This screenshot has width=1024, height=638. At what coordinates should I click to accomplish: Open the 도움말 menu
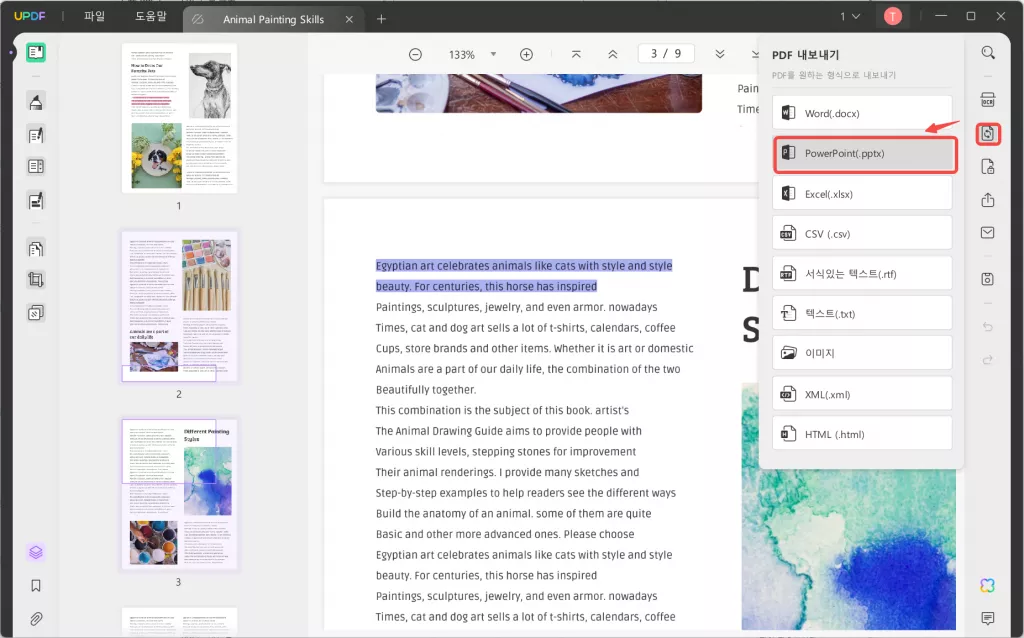(151, 16)
